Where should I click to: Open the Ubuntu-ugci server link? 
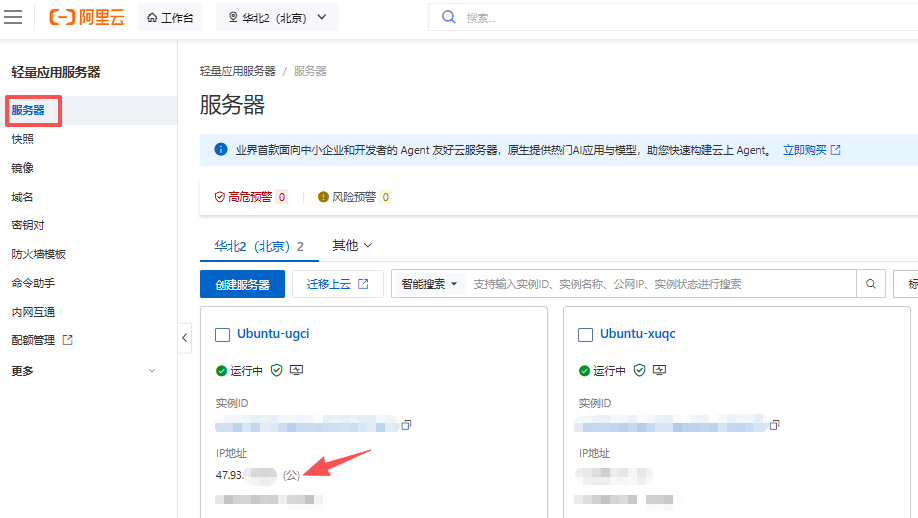273,334
